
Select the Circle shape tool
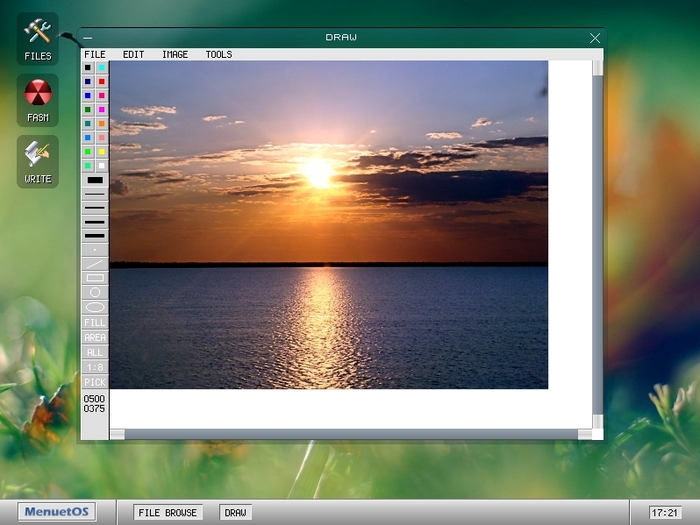click(x=95, y=293)
